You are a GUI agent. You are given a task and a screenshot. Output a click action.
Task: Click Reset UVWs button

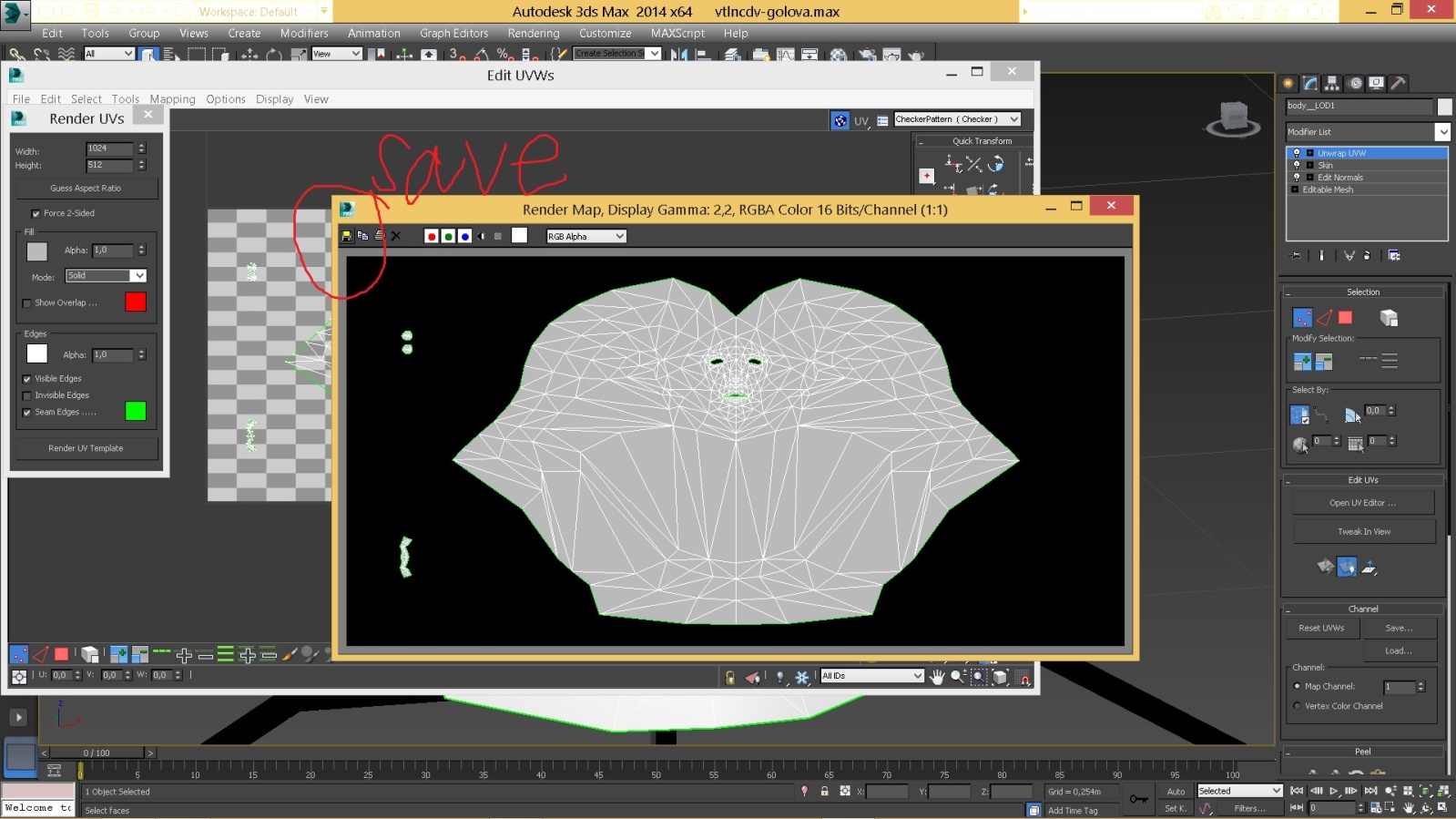tap(1321, 629)
